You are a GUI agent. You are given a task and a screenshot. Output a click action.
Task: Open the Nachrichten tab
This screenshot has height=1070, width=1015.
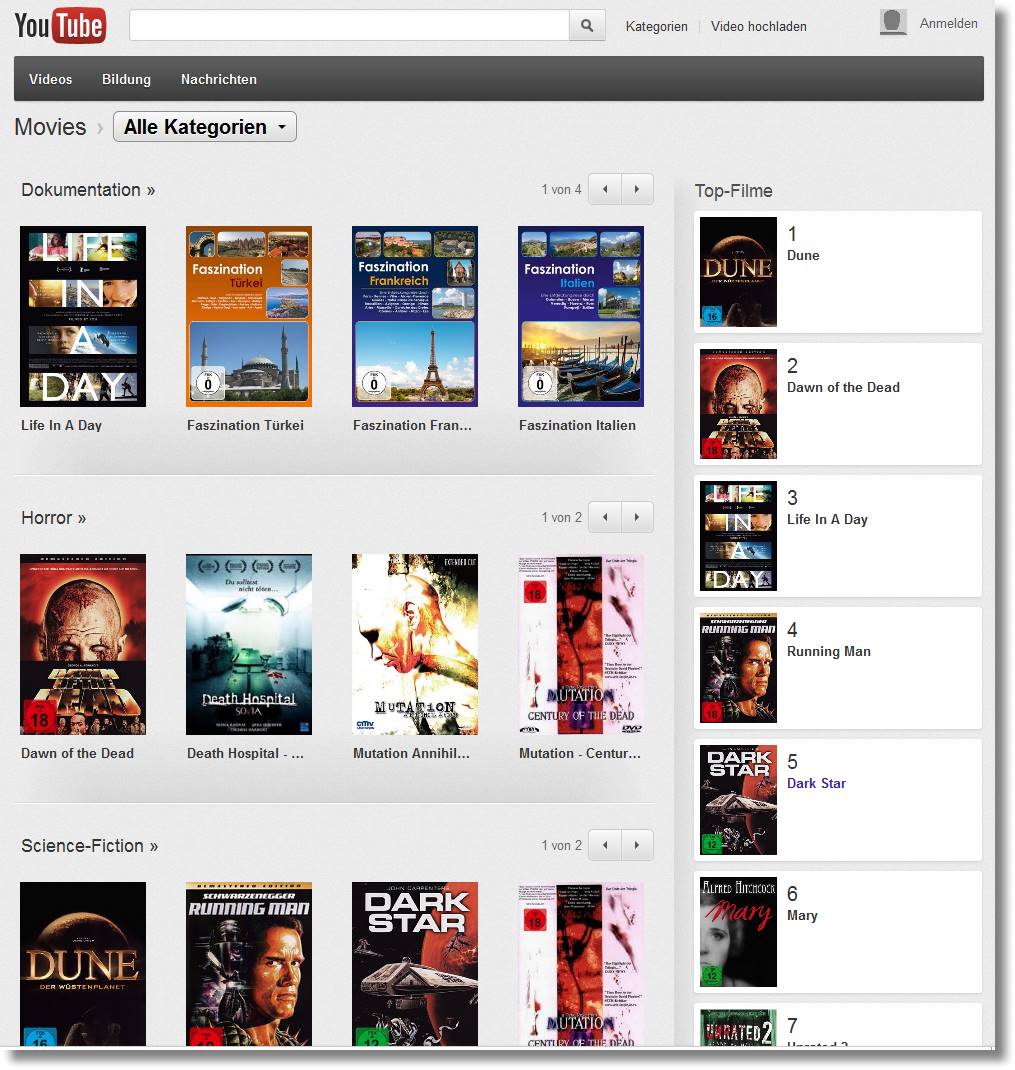(x=218, y=79)
